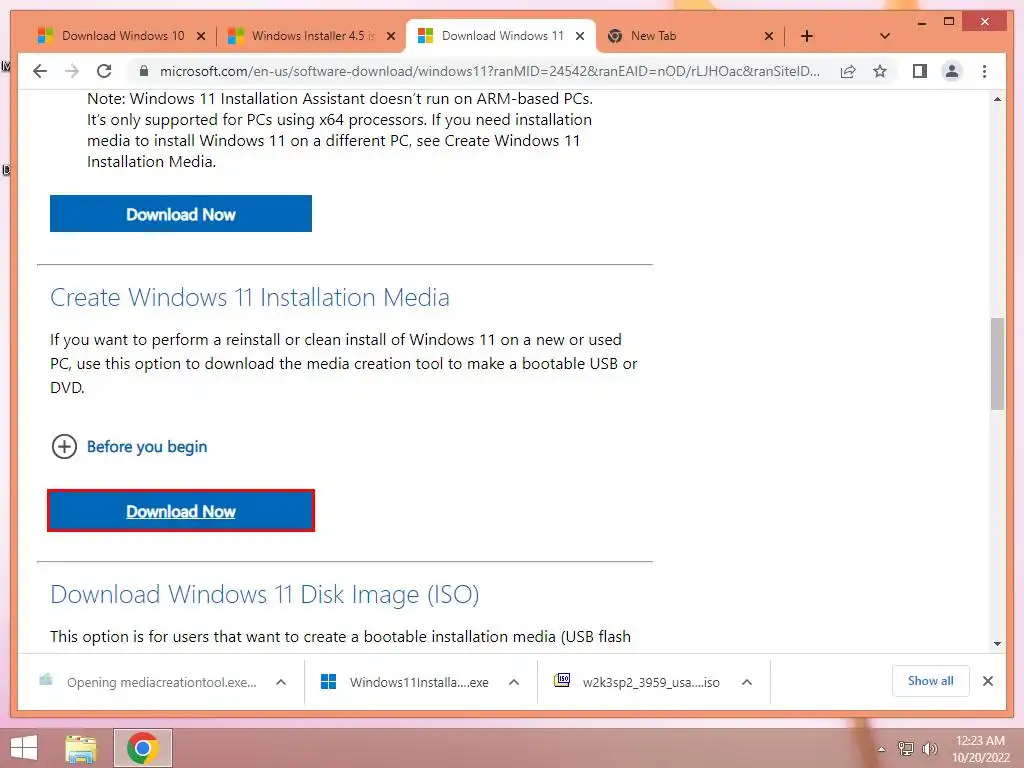Expand the Before you begin section

point(64,447)
